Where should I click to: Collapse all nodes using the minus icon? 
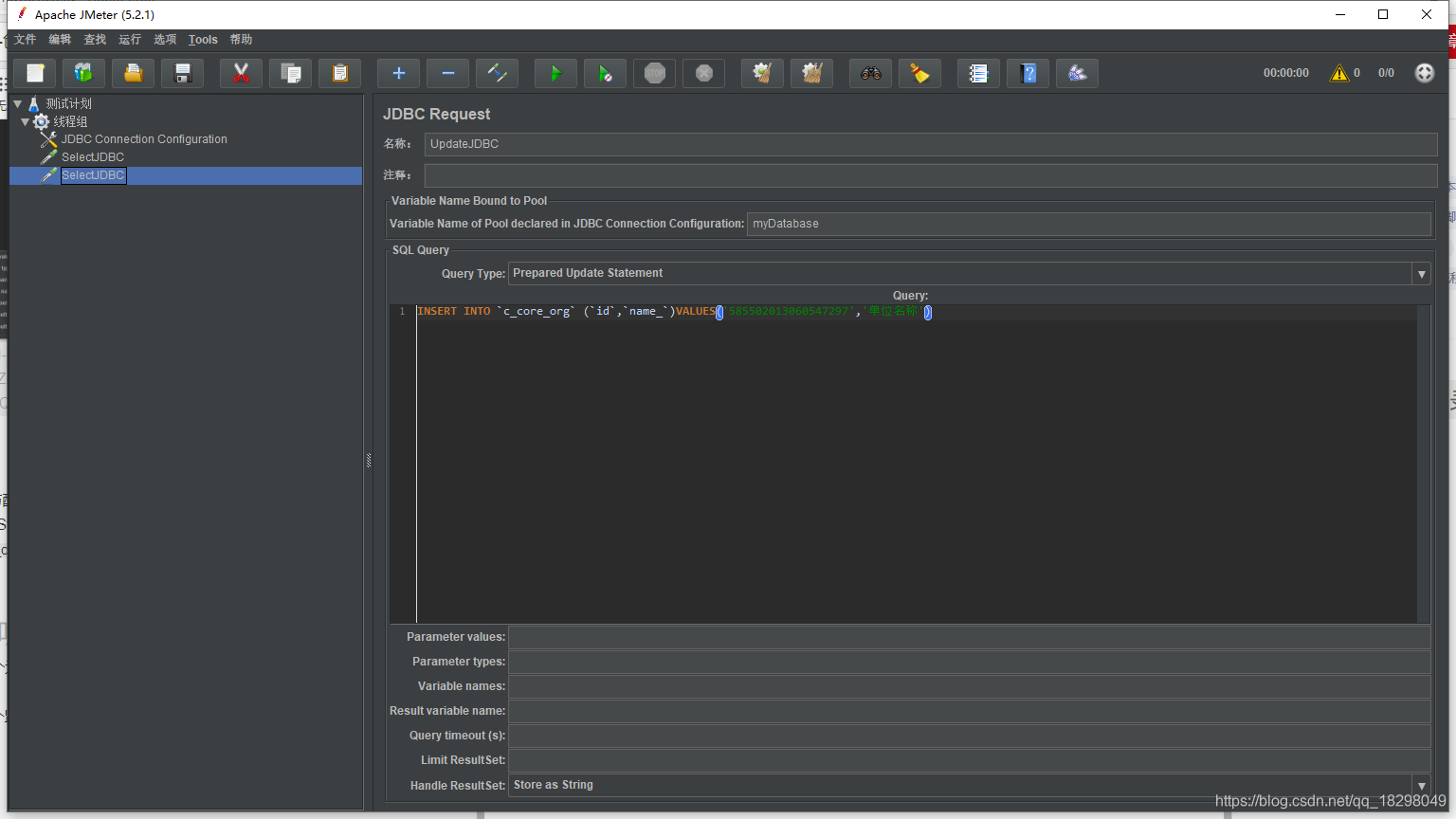[x=448, y=73]
